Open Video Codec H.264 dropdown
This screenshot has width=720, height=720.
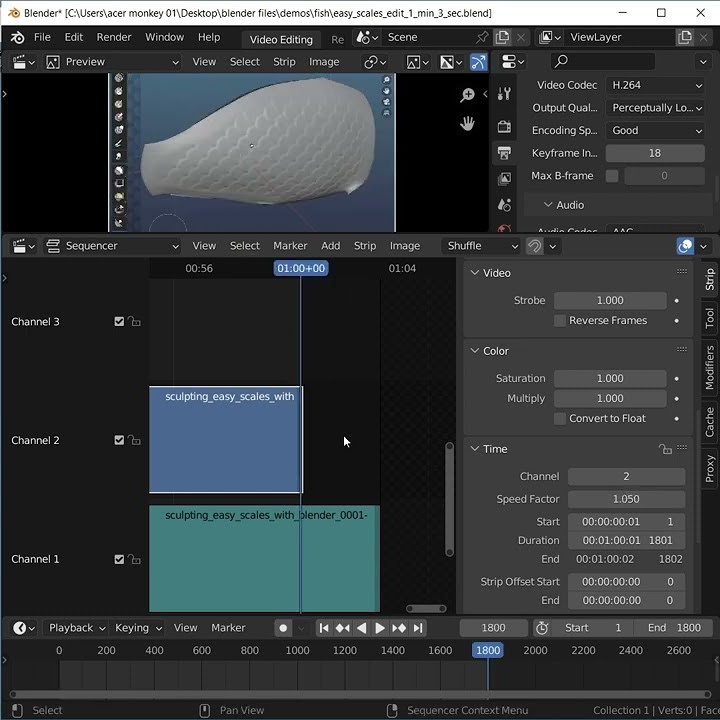655,85
